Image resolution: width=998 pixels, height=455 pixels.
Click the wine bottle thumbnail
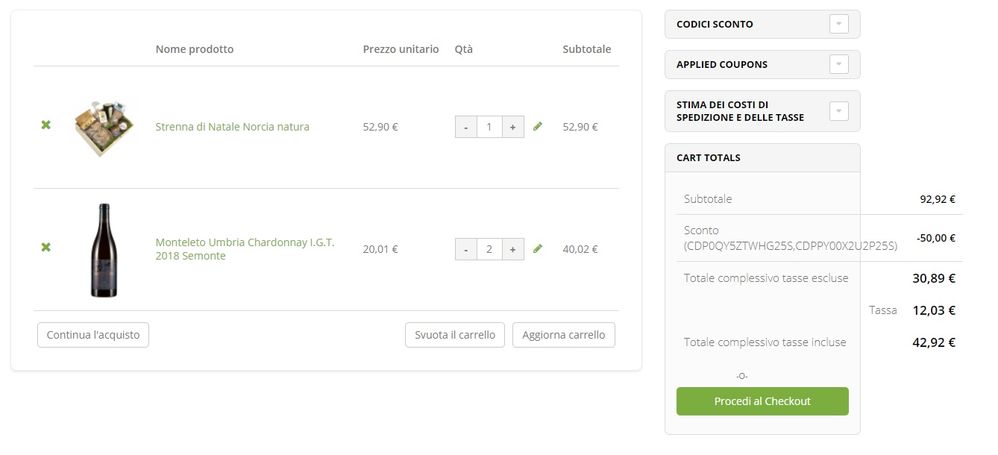tap(103, 250)
